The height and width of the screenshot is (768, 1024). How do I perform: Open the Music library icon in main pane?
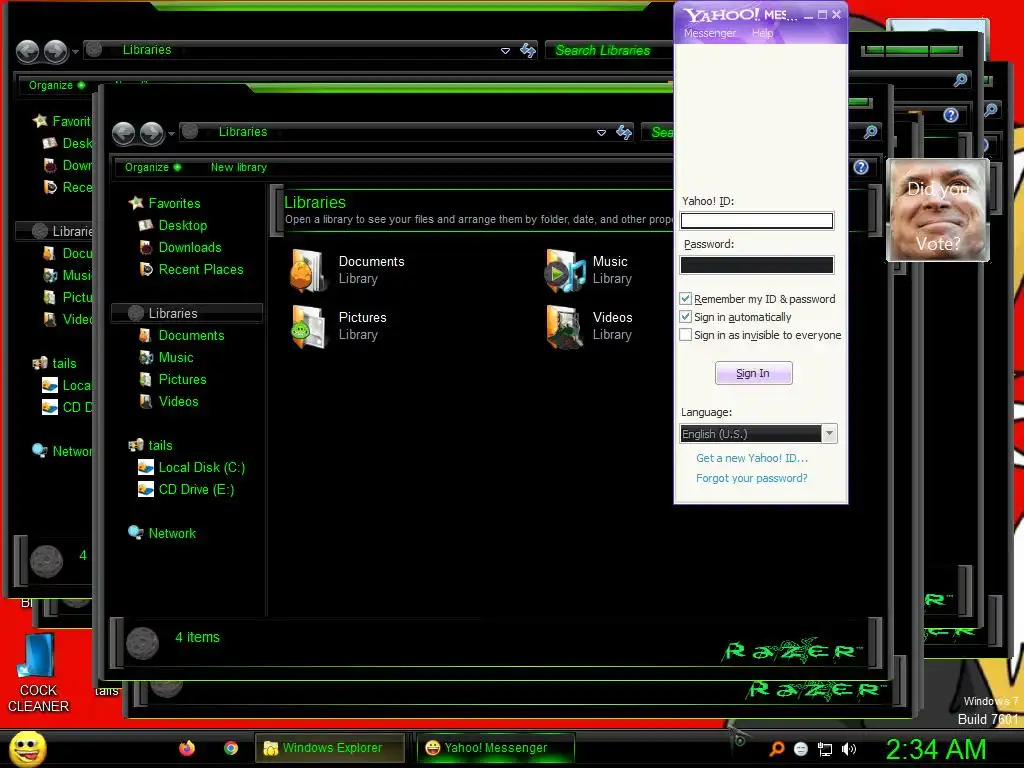565,270
